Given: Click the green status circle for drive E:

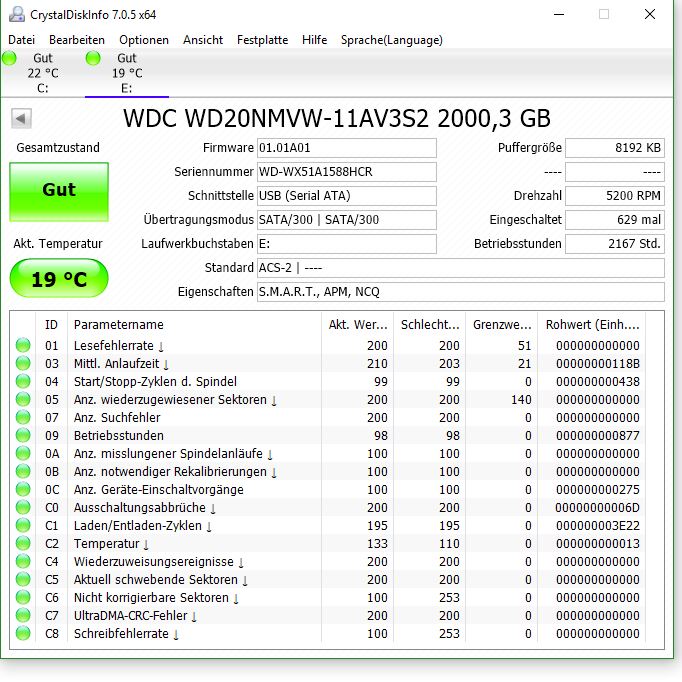Looking at the screenshot, I should click(x=93, y=58).
